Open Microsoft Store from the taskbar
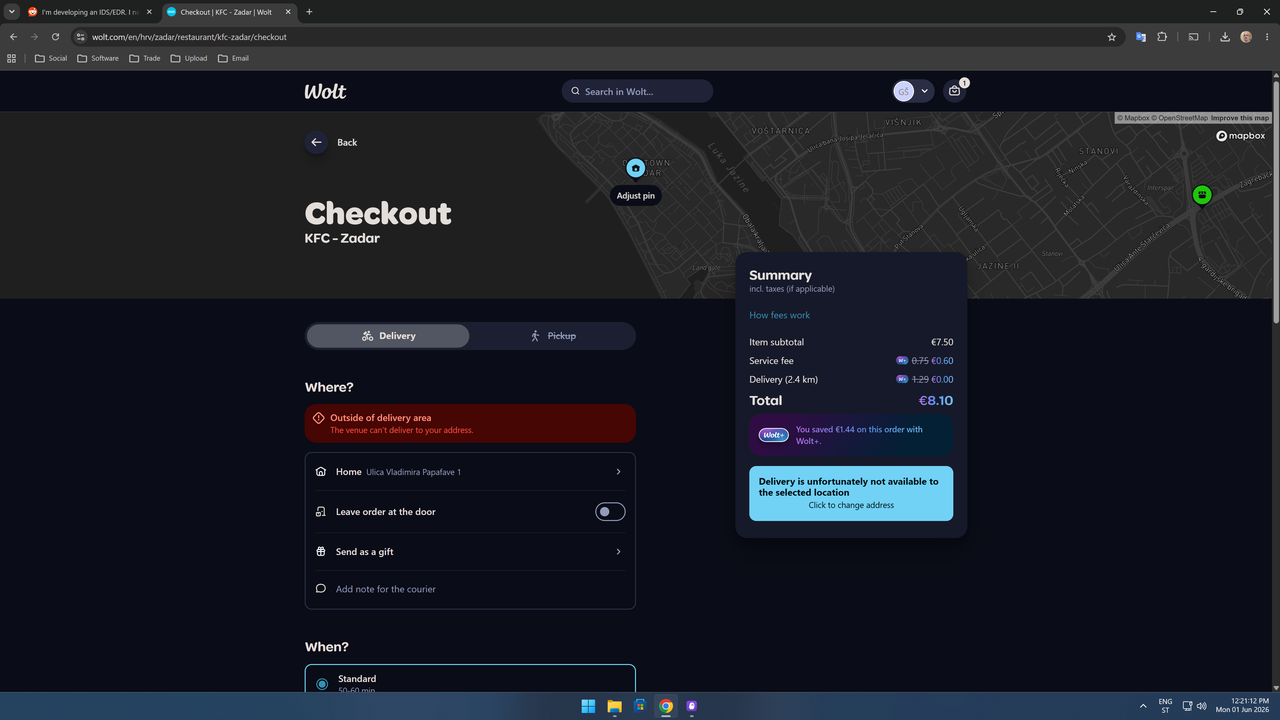This screenshot has width=1280, height=720. point(640,706)
